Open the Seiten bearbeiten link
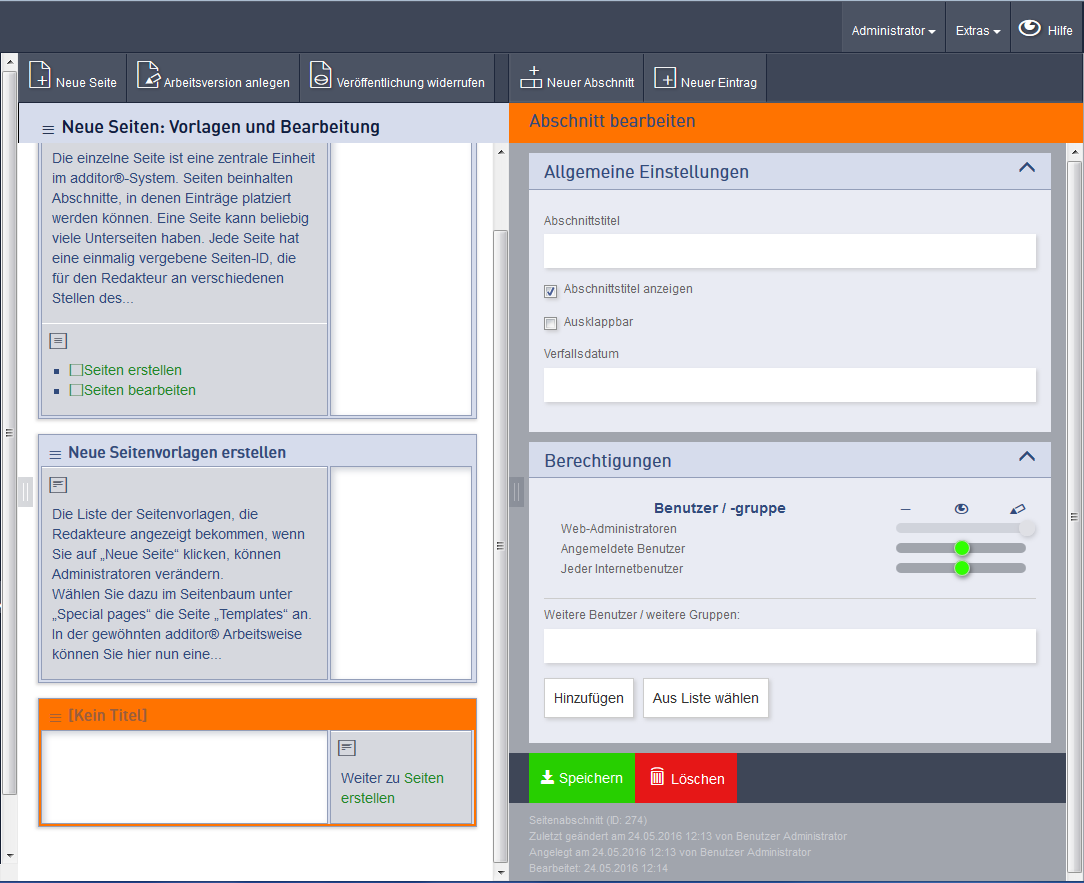The image size is (1084, 883). click(140, 390)
